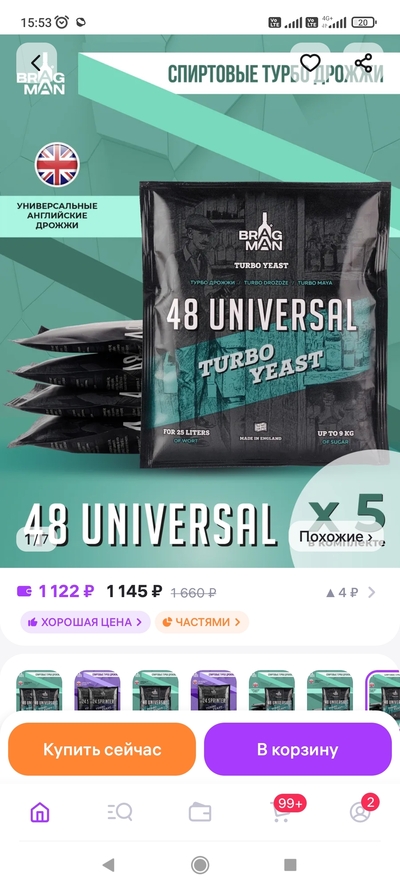400x889 pixels.
Task: Open the profile icon with 2 notifications
Action: click(361, 811)
